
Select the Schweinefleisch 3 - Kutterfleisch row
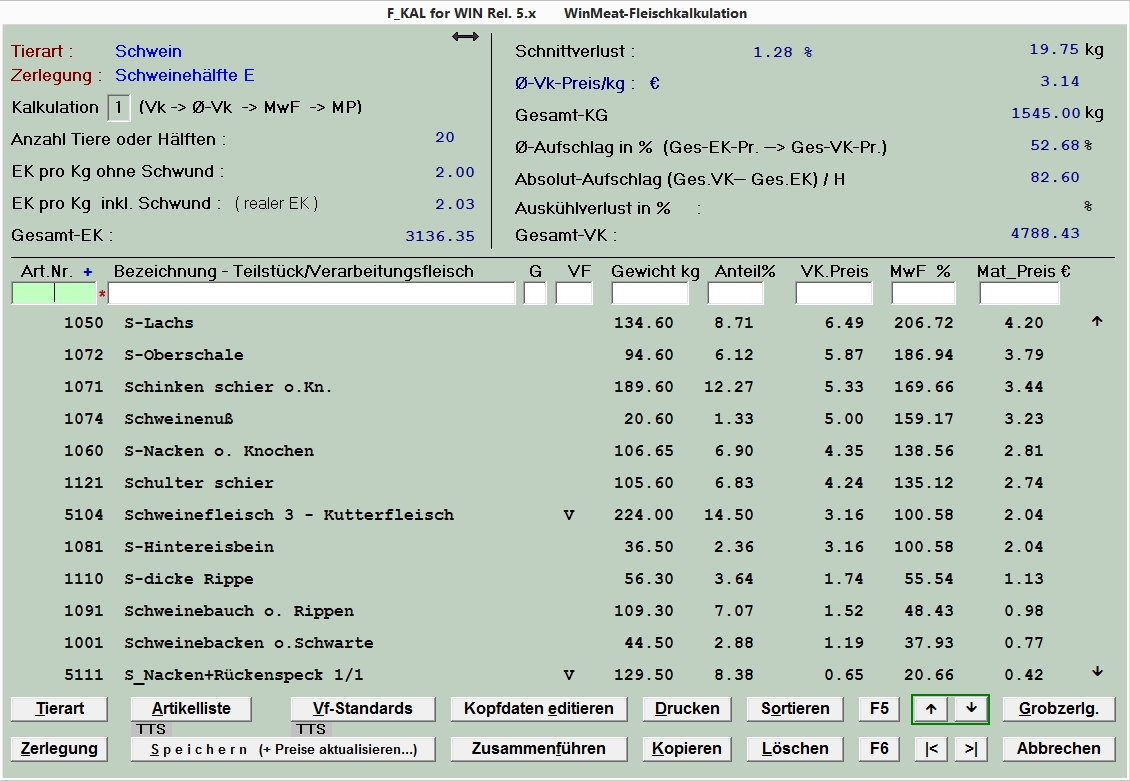coord(289,515)
